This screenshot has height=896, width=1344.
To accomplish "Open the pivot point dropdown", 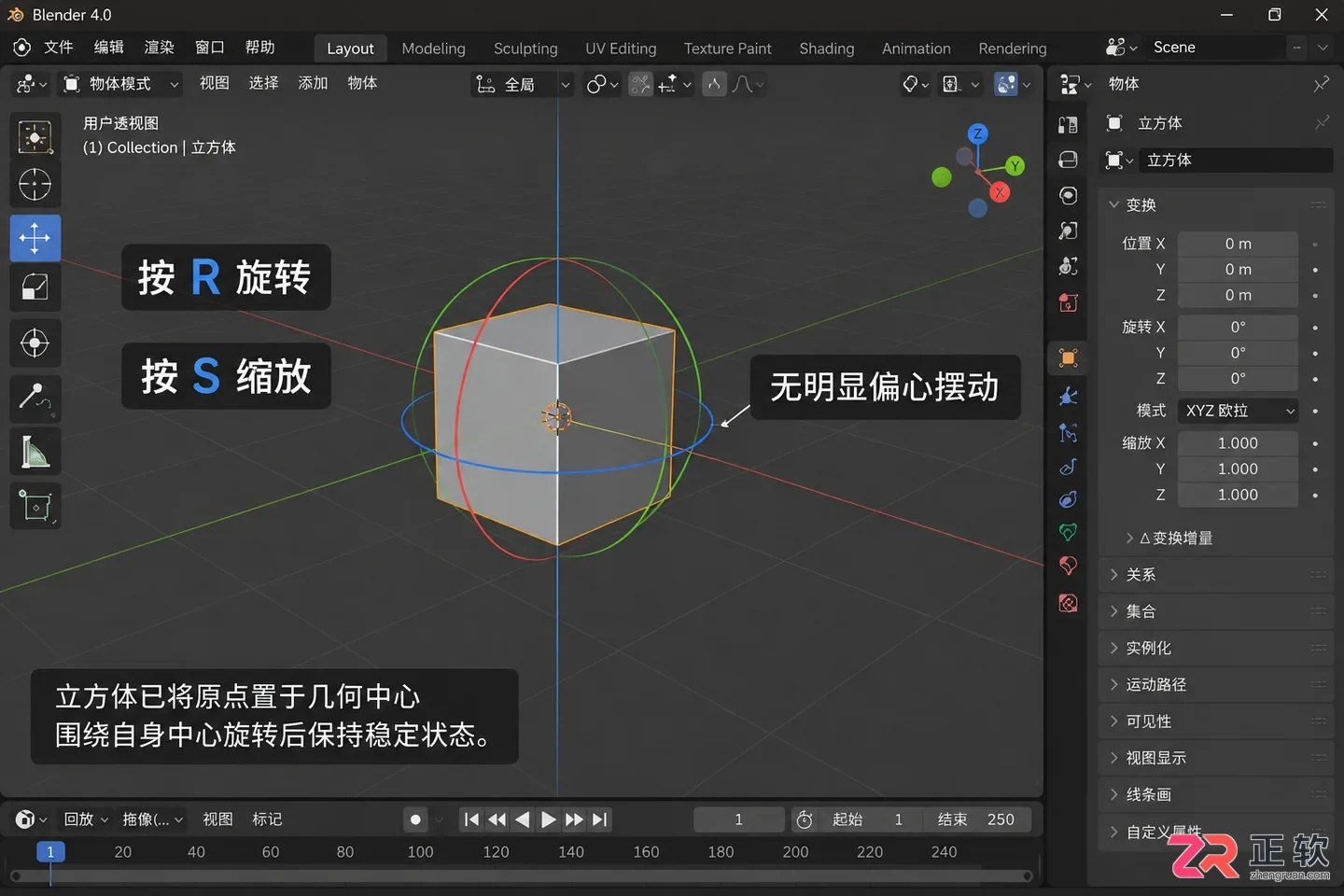I will point(602,84).
